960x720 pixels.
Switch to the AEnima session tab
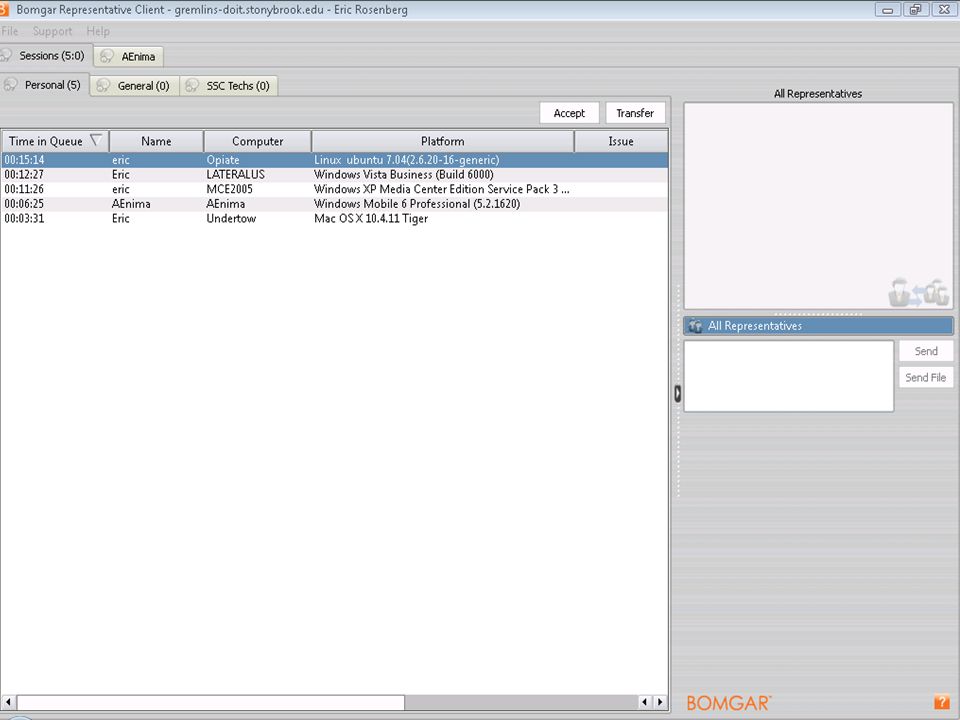(x=129, y=56)
